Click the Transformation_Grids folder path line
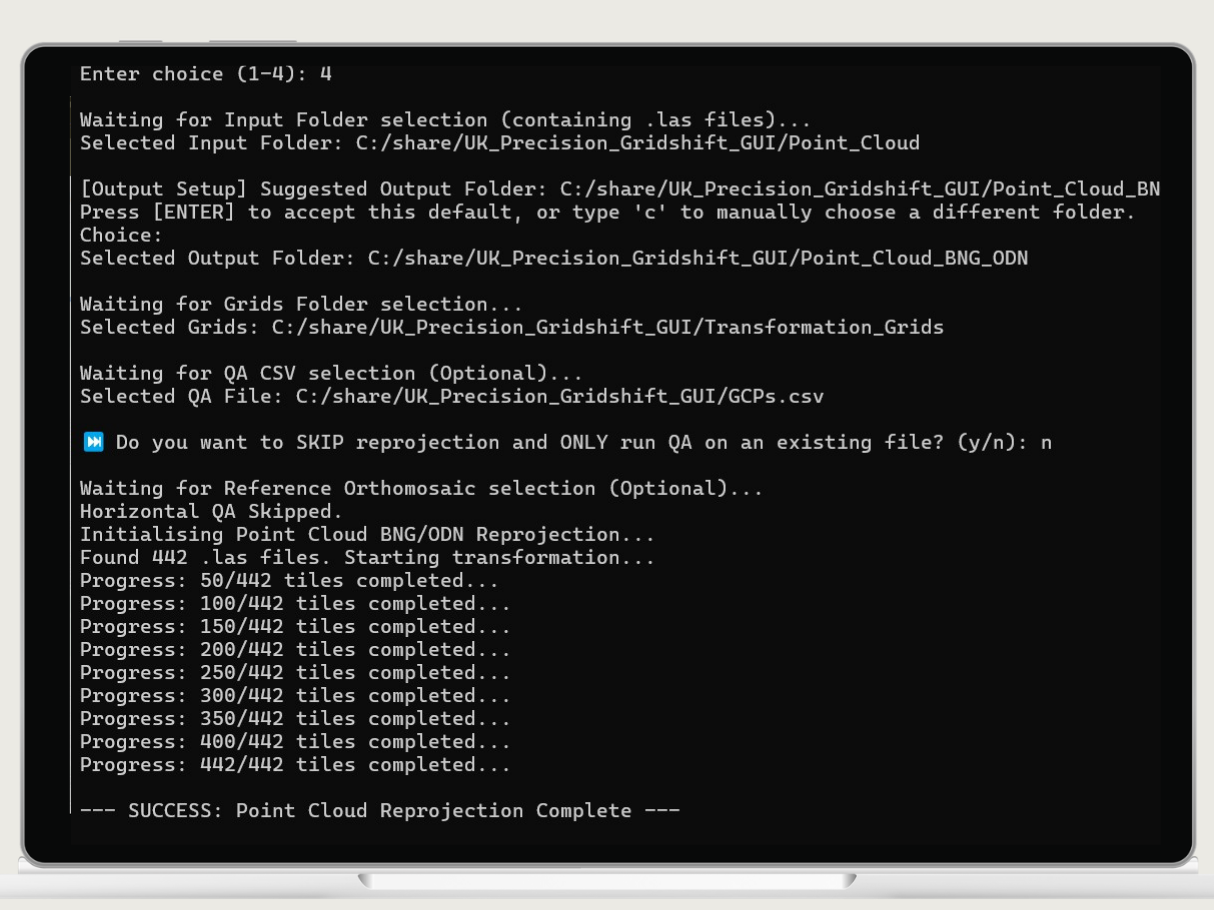 tap(512, 327)
